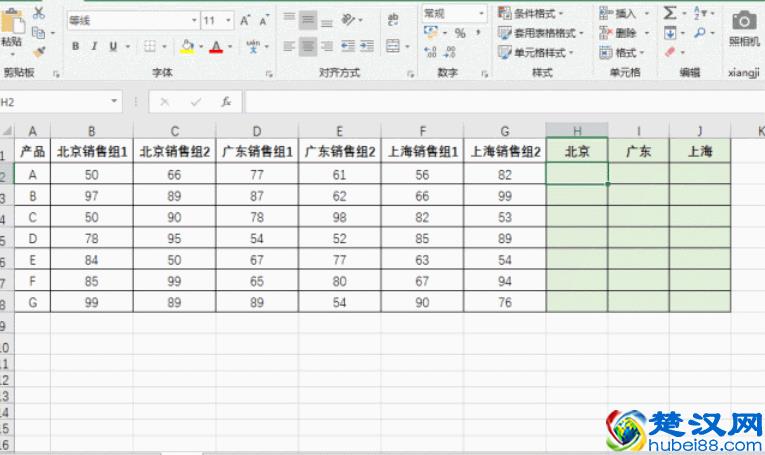
Task: Open the 格式 format cells menu
Action: pyautogui.click(x=622, y=52)
